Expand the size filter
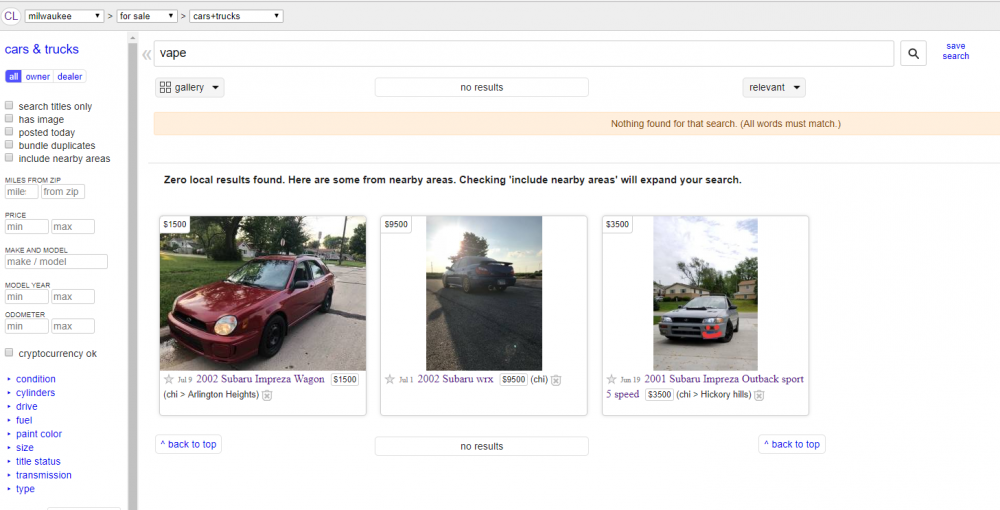 click(24, 448)
